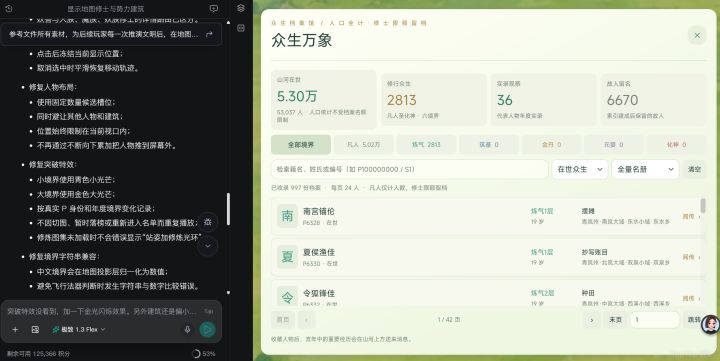Click the share arrow on pinned prompt
This screenshot has height=361, width=720.
[209, 34]
